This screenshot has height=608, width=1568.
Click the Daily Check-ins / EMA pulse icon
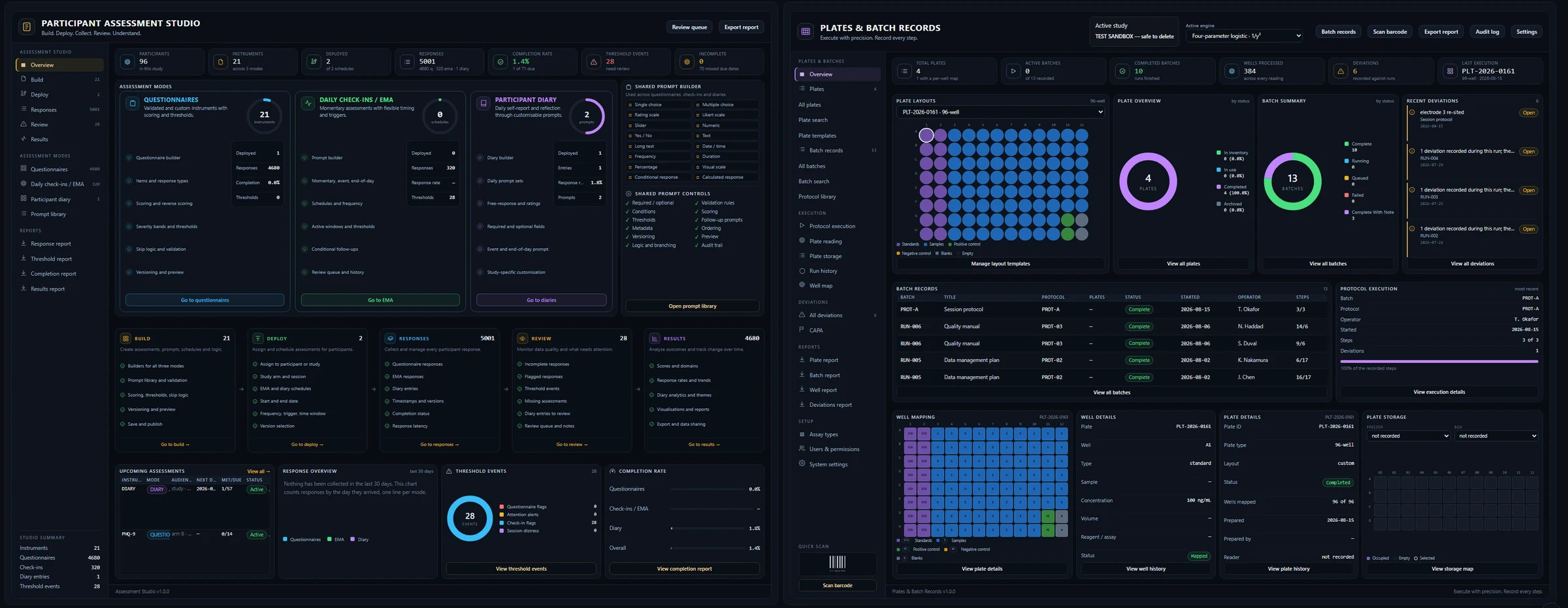[308, 103]
